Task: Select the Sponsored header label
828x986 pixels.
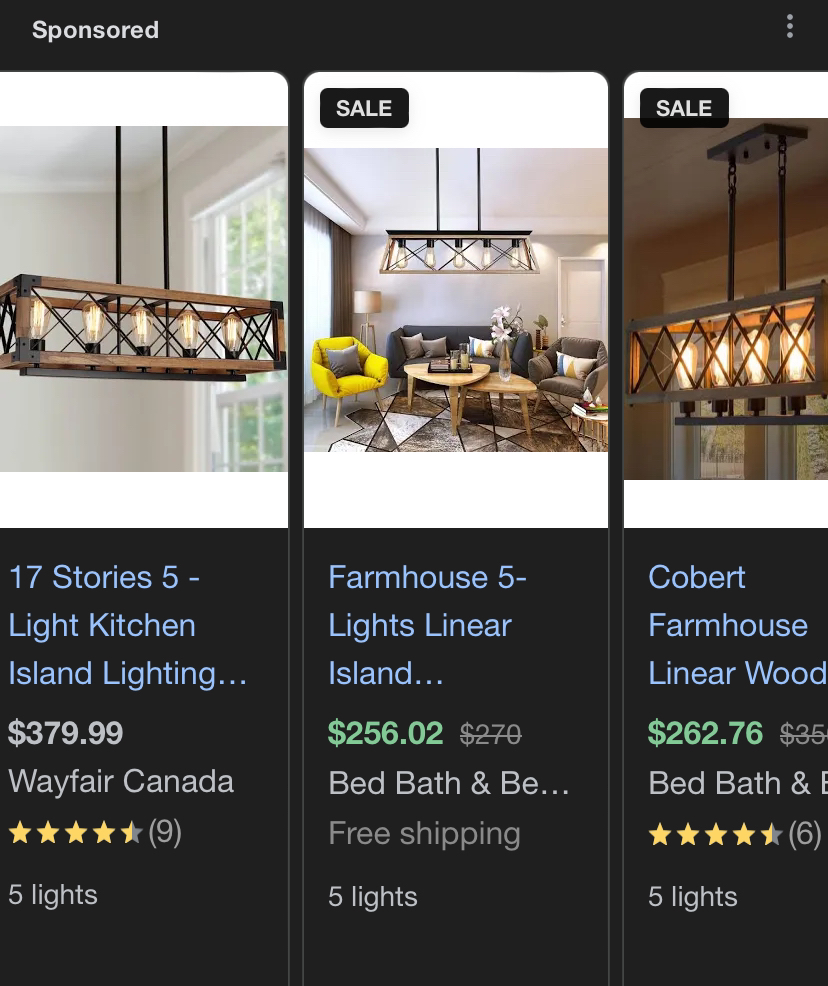Action: (95, 30)
